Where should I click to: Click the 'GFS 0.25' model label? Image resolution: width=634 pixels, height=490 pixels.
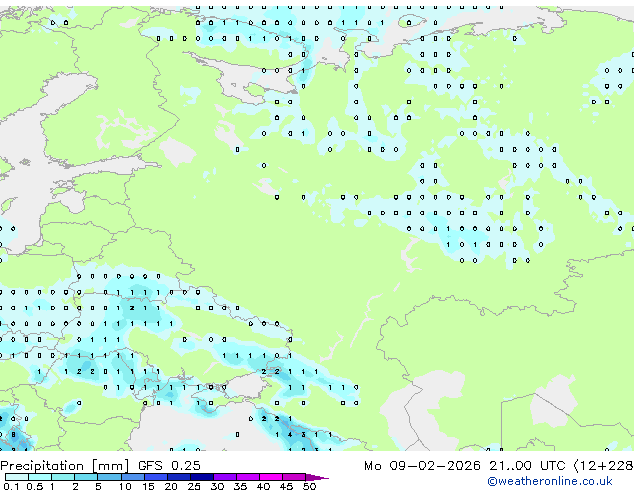coord(169,466)
